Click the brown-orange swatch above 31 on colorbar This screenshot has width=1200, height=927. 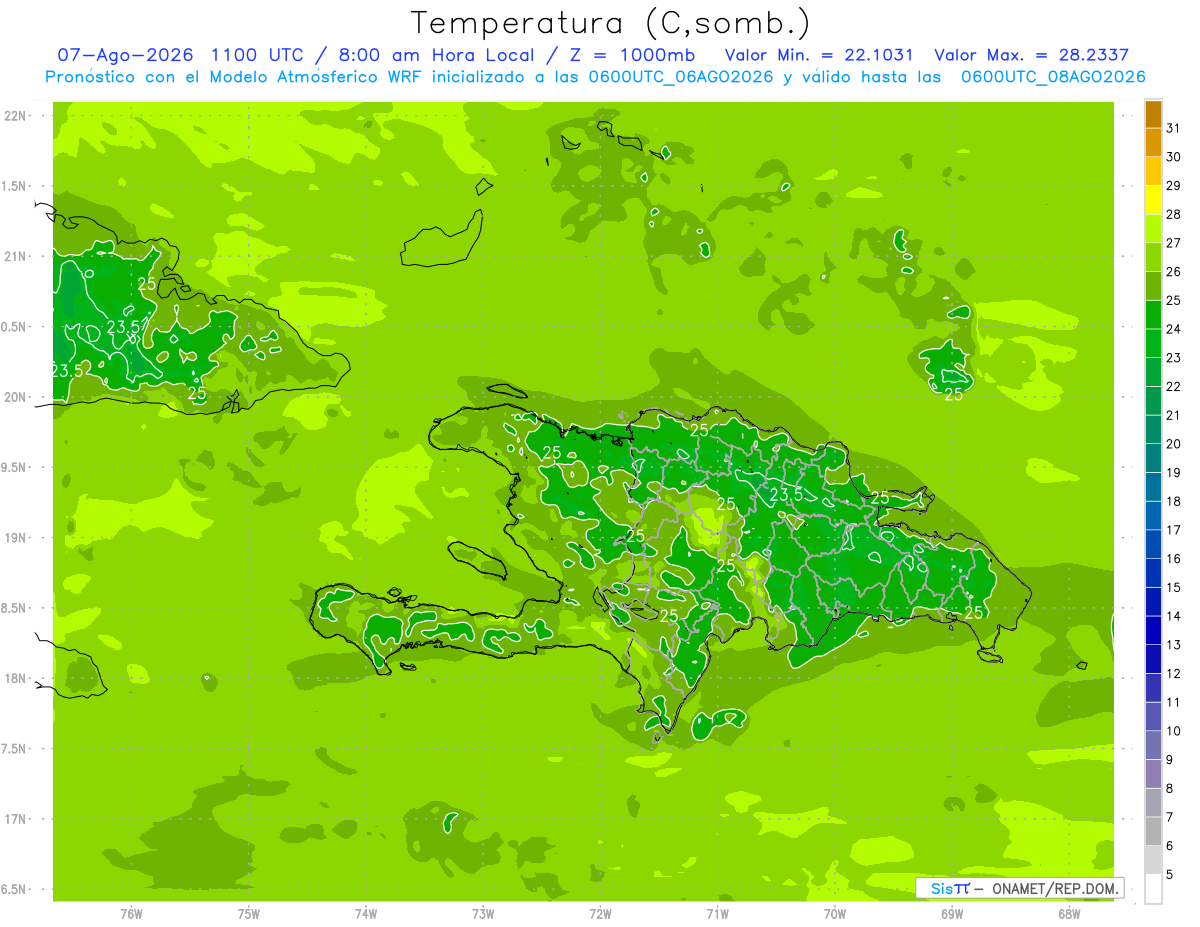click(1153, 115)
